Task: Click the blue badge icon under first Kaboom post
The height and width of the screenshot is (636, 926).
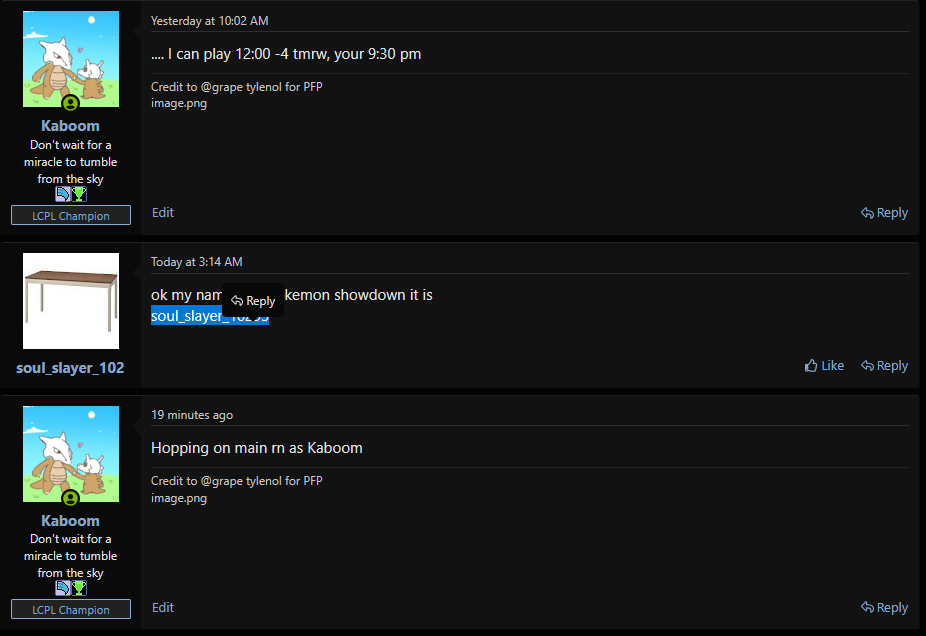Action: pyautogui.click(x=63, y=194)
